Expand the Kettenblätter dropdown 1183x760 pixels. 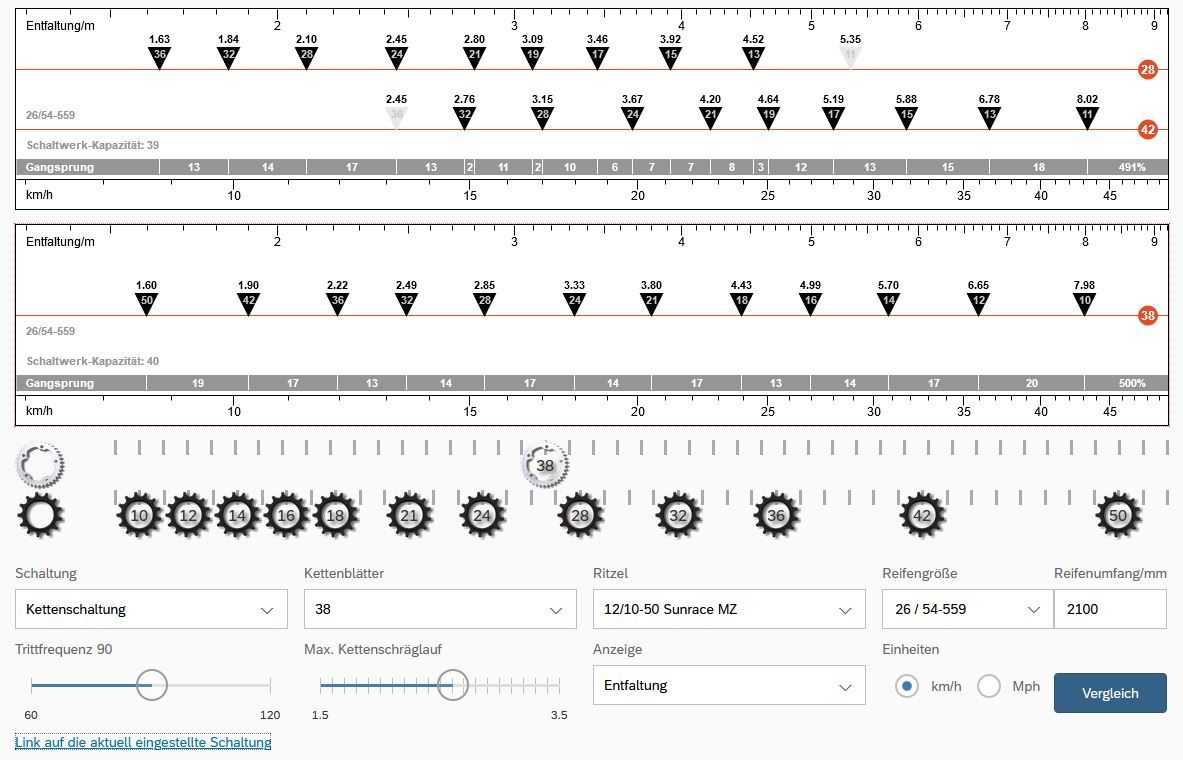[440, 609]
